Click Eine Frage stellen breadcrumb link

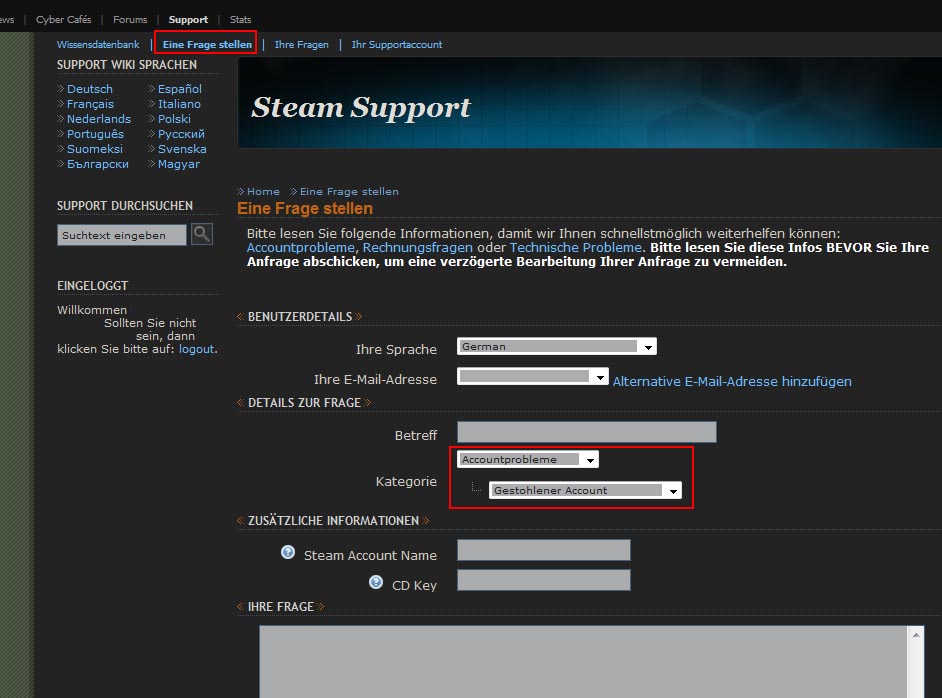[x=349, y=192]
